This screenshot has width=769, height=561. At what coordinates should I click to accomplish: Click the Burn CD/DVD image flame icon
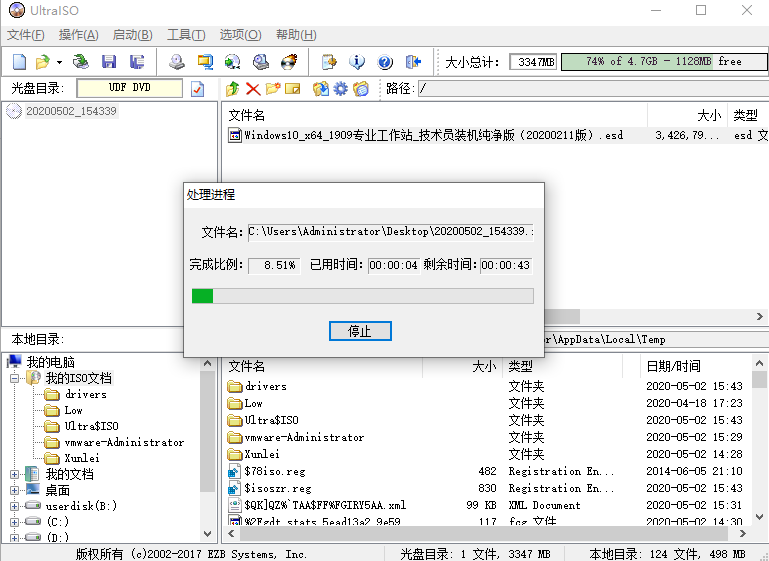[289, 62]
